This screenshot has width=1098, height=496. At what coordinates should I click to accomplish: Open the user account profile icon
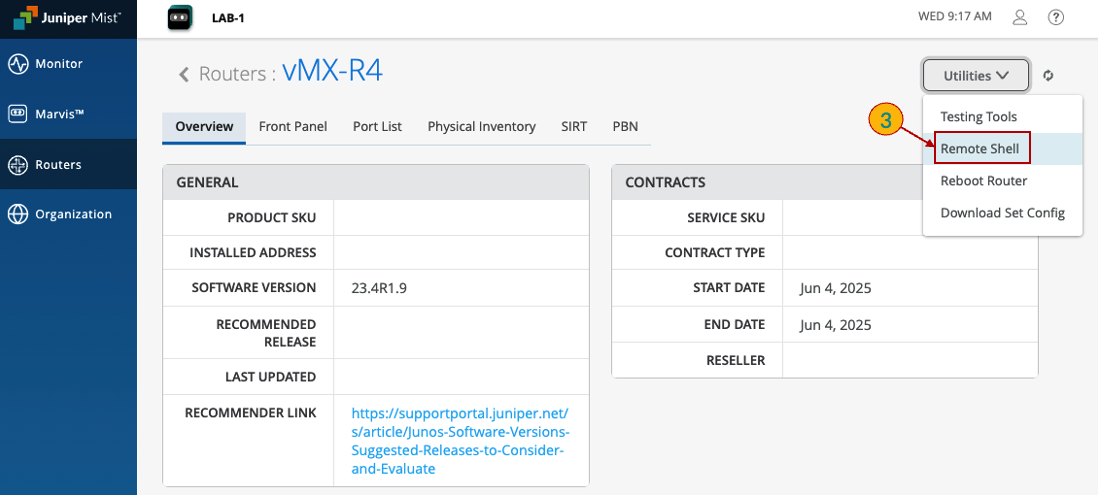tap(1020, 17)
